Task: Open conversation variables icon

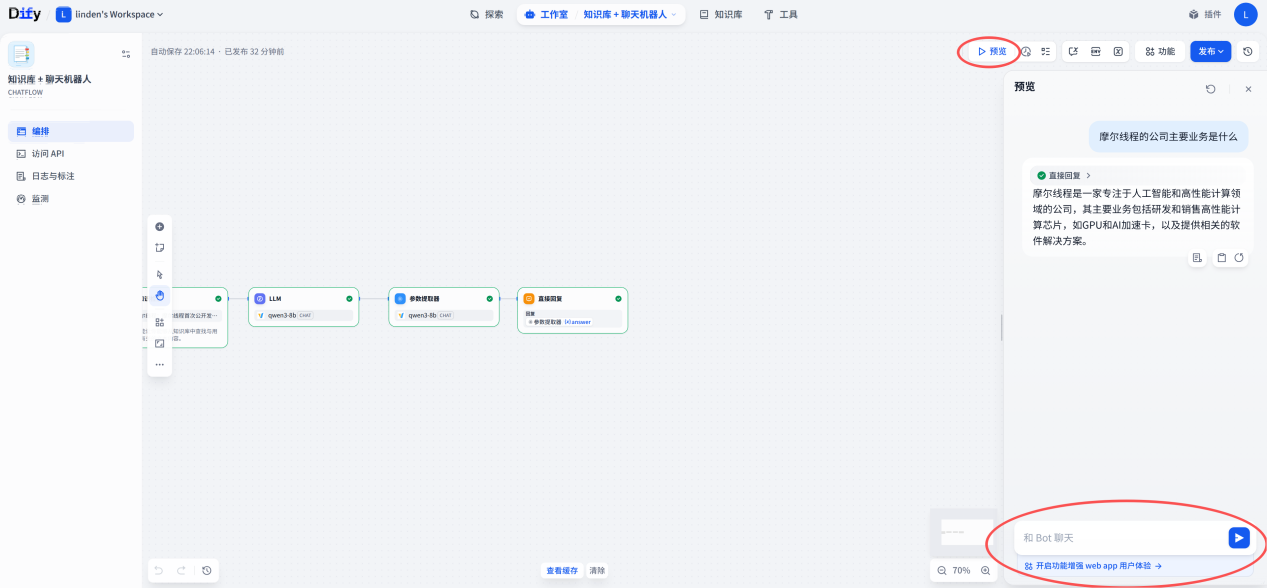Action: [1073, 51]
